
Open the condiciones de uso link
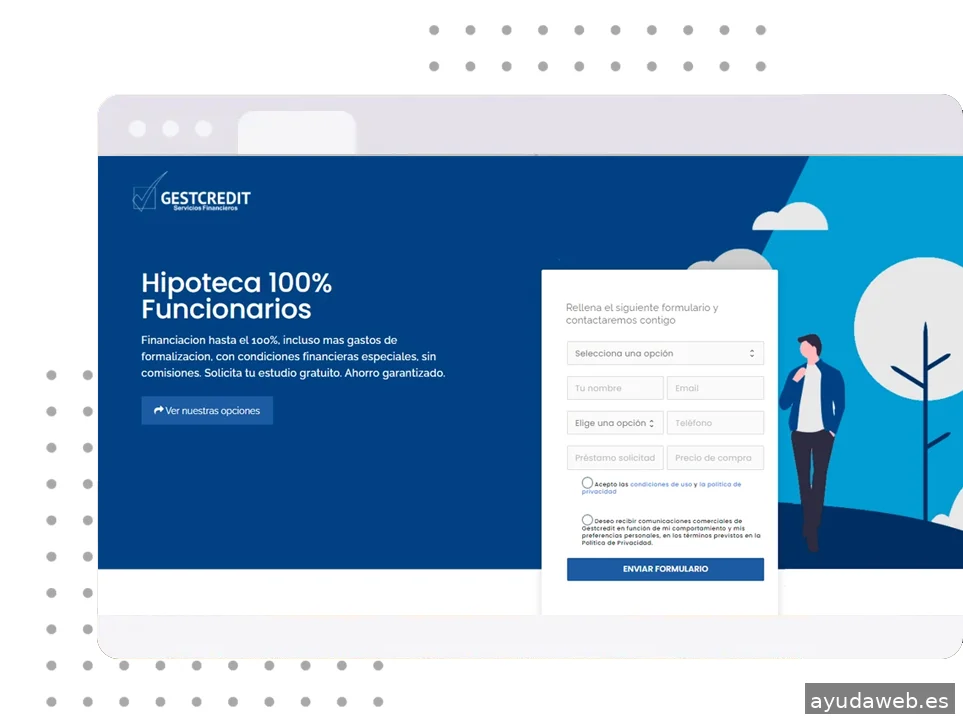click(660, 484)
